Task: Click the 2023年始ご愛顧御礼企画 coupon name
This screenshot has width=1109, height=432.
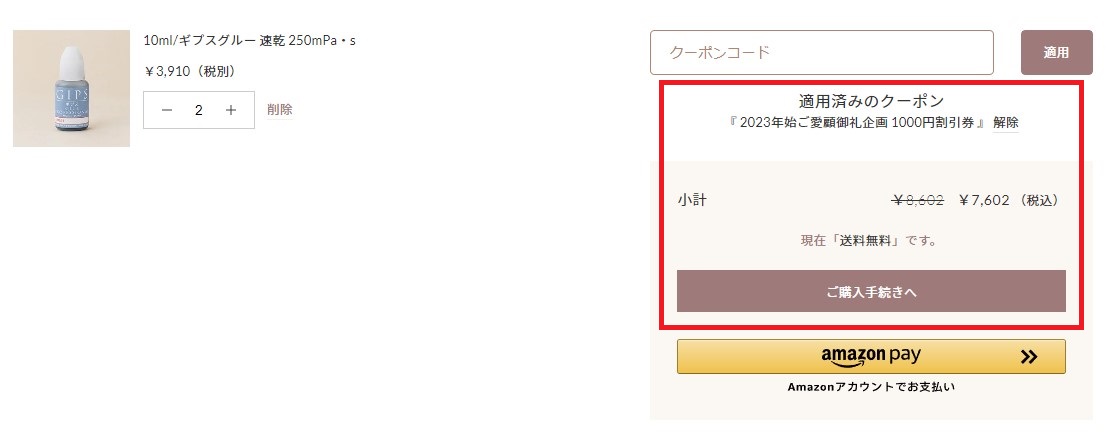Action: point(858,123)
